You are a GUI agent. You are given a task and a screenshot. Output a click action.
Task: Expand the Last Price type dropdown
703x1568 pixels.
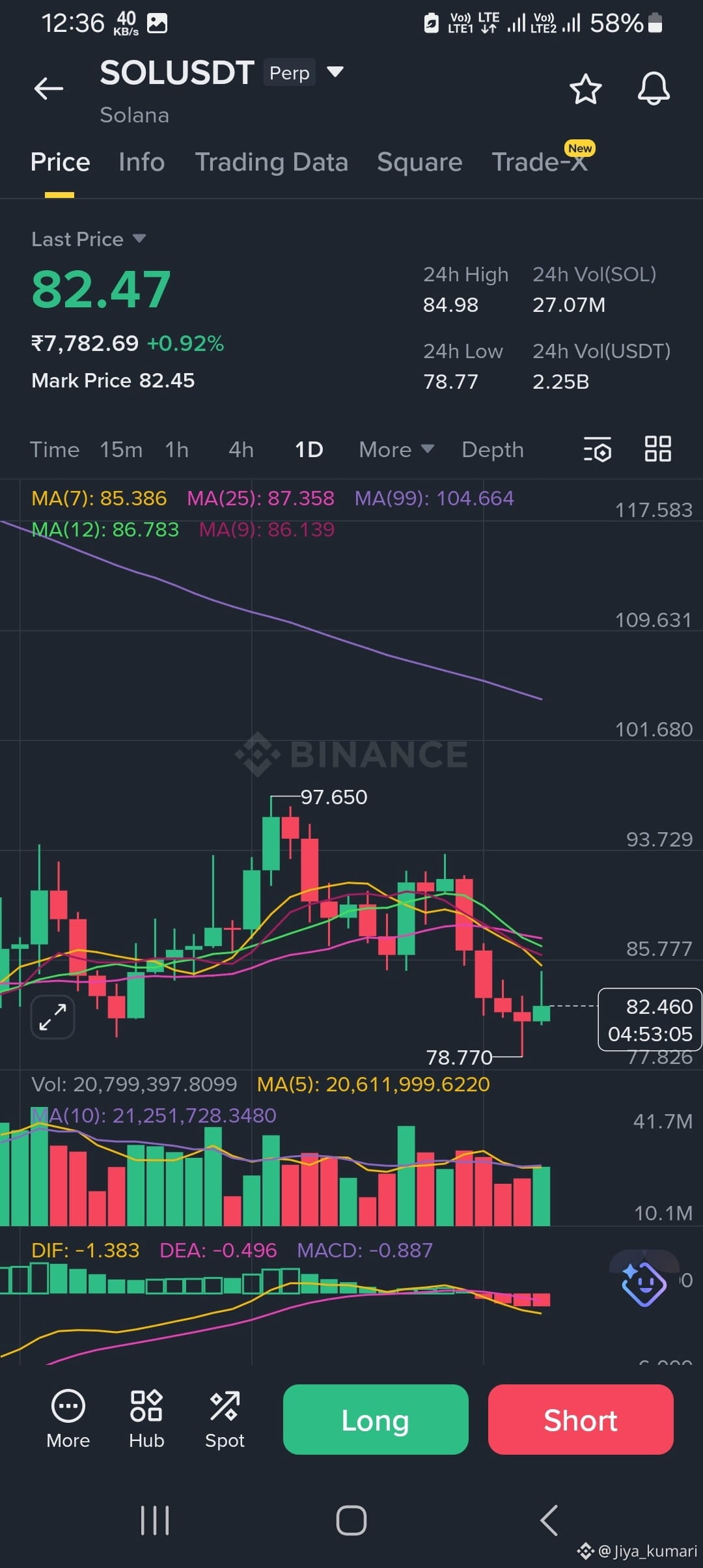[x=139, y=238]
